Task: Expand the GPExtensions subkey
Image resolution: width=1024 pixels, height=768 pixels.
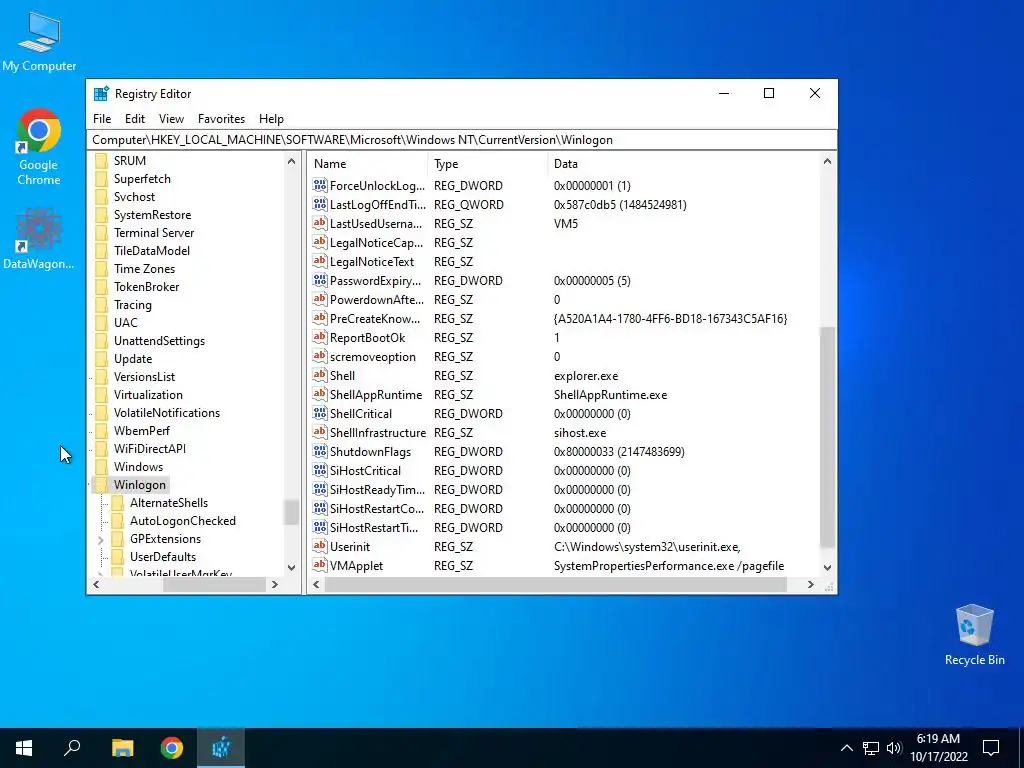Action: tap(101, 539)
